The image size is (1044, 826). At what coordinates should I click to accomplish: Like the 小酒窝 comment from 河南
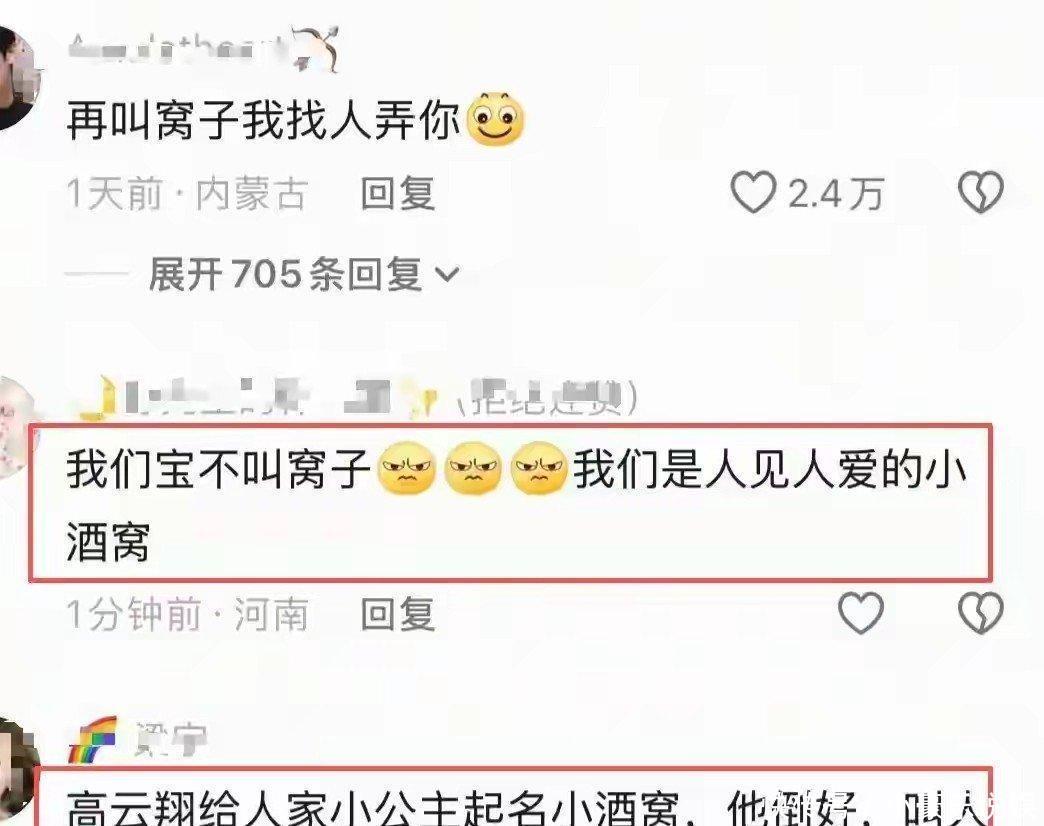860,612
